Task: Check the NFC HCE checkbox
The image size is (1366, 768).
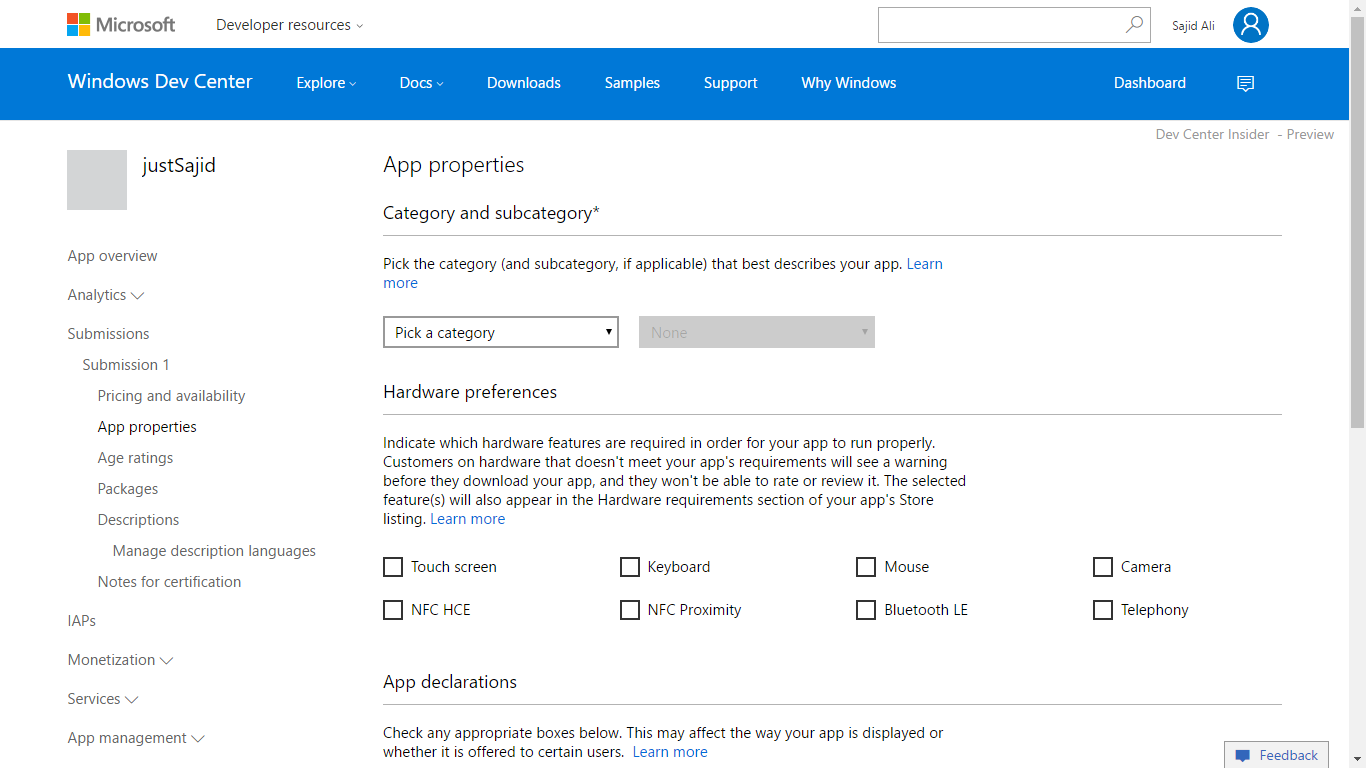Action: click(x=393, y=610)
